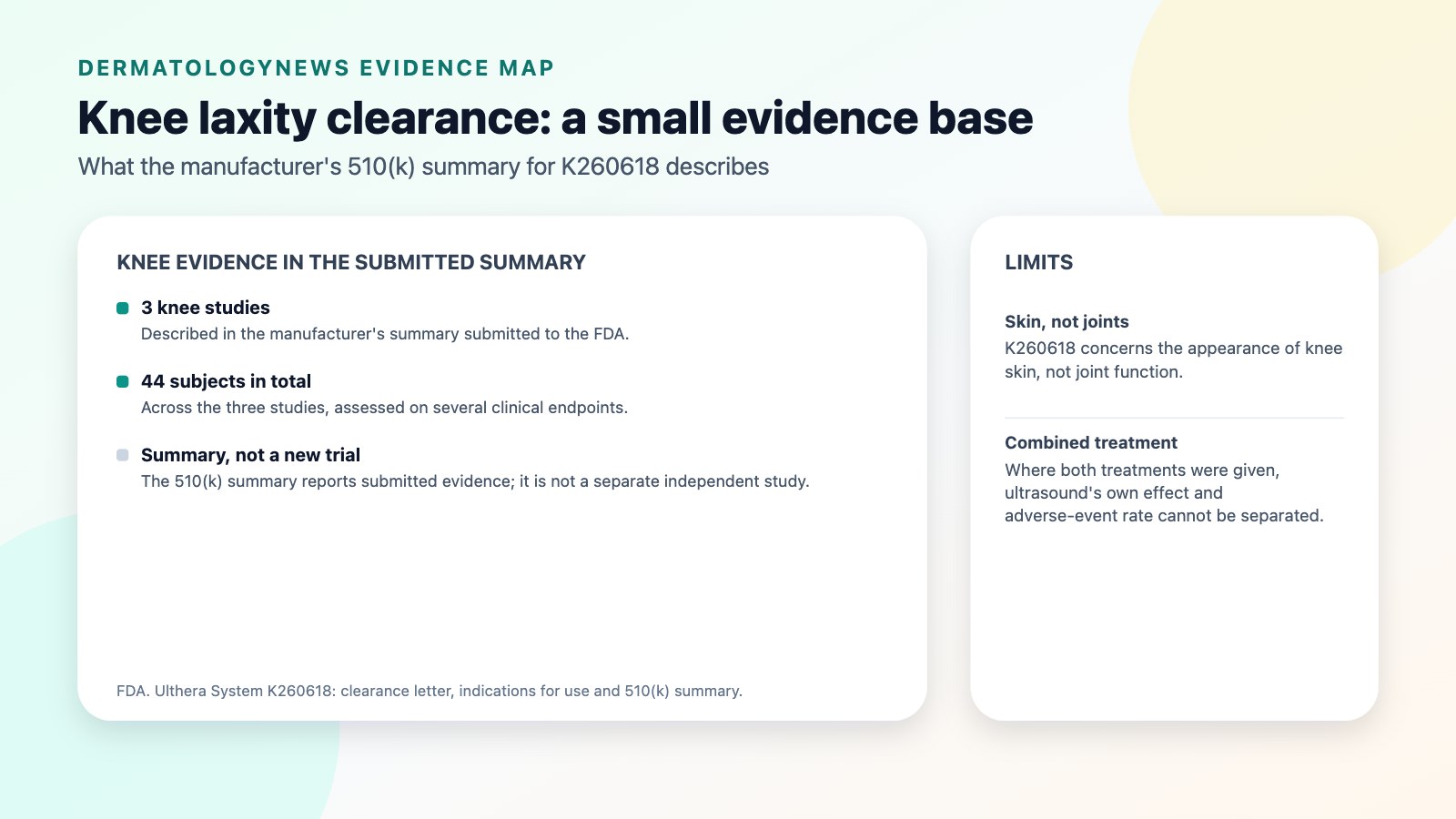The image size is (1456, 819).
Task: Click the paragraph 'Where both treatments were given, ultrasound's own effect and adverse-event rate cannot be separated.'
Action: pyautogui.click(x=1164, y=492)
